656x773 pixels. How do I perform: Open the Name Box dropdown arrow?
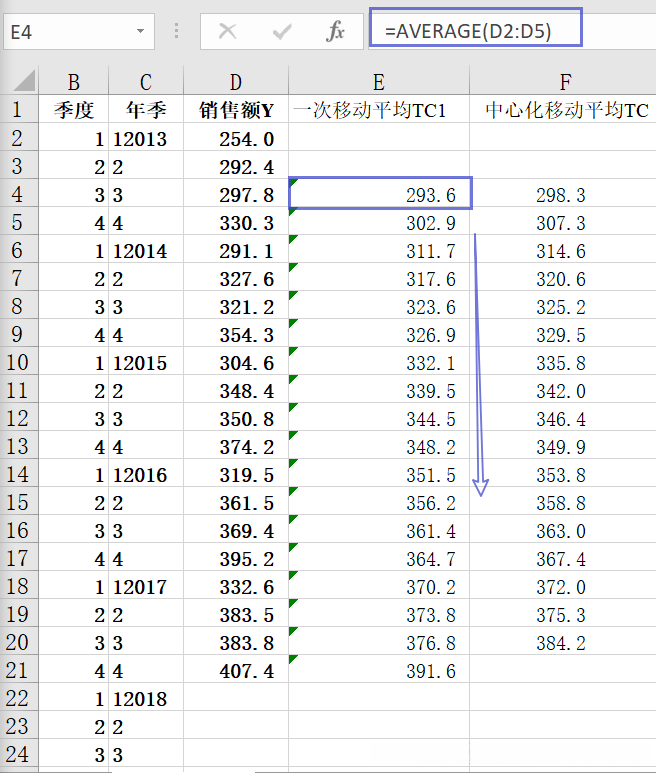tap(140, 32)
